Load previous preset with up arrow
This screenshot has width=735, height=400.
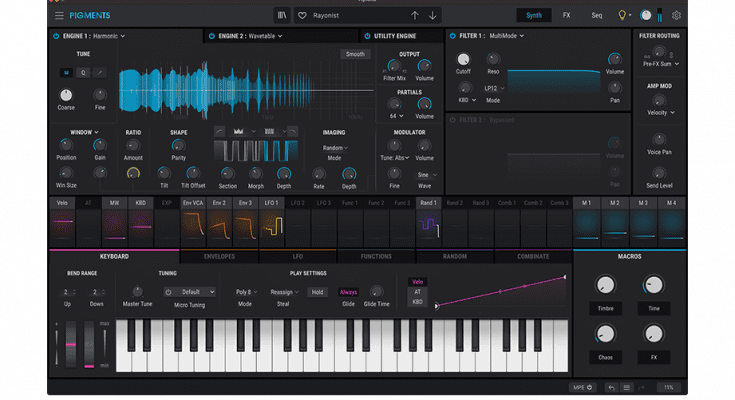coord(415,16)
